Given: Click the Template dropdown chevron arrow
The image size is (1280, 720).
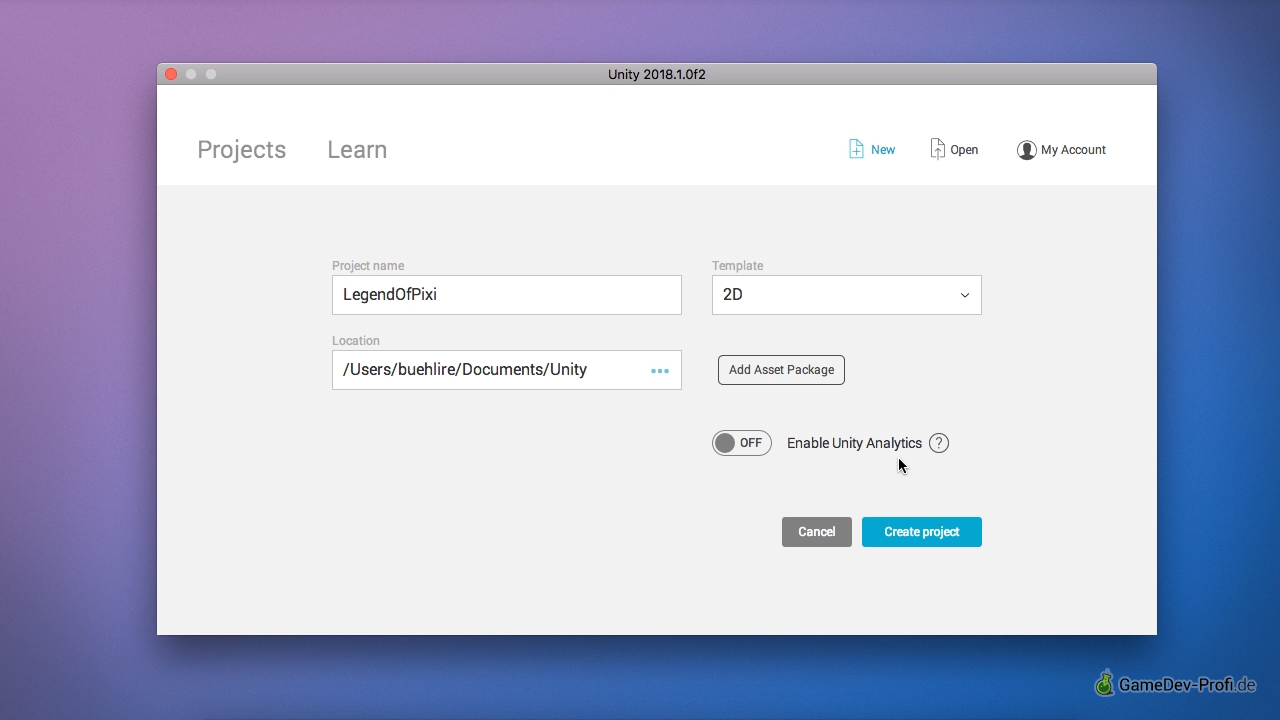Looking at the screenshot, I should [x=965, y=295].
